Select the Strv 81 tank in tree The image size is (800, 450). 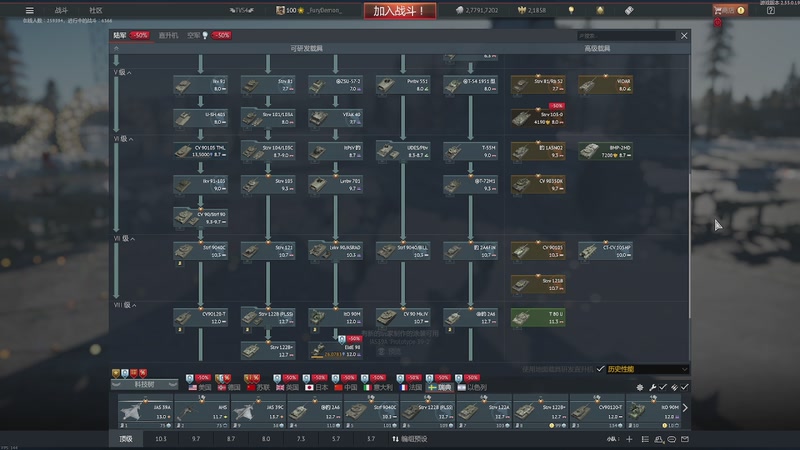(x=268, y=85)
